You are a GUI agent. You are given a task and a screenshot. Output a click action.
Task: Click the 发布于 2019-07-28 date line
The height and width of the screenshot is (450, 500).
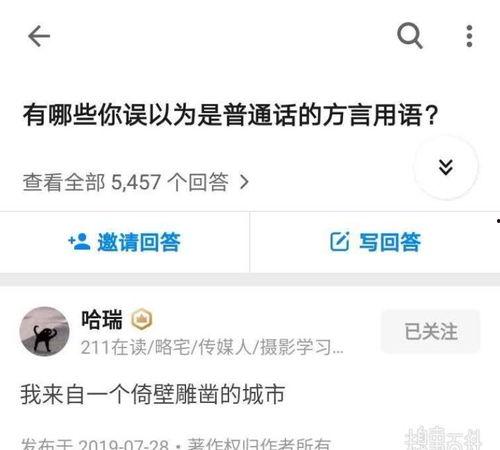pos(95,444)
